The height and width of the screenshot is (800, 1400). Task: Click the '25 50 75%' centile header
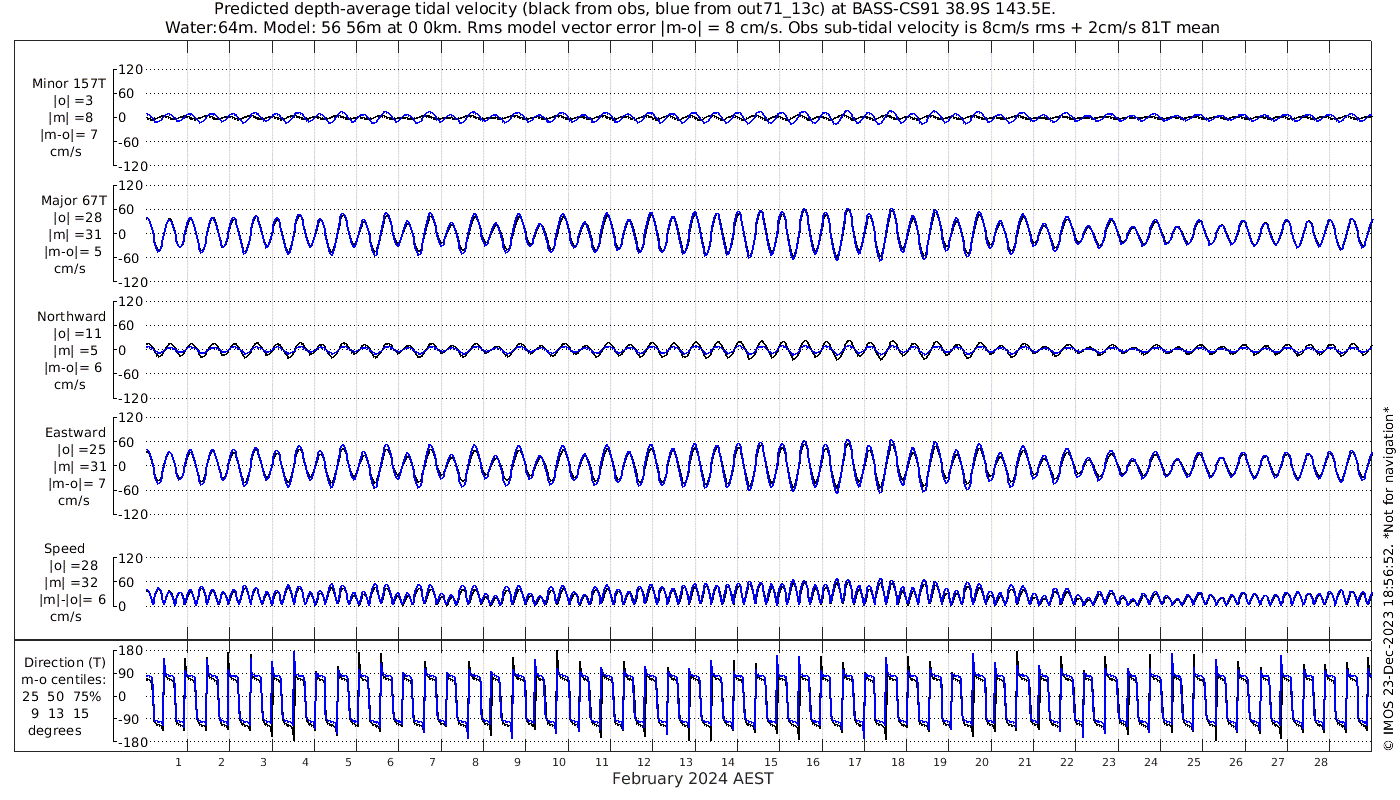[x=62, y=696]
